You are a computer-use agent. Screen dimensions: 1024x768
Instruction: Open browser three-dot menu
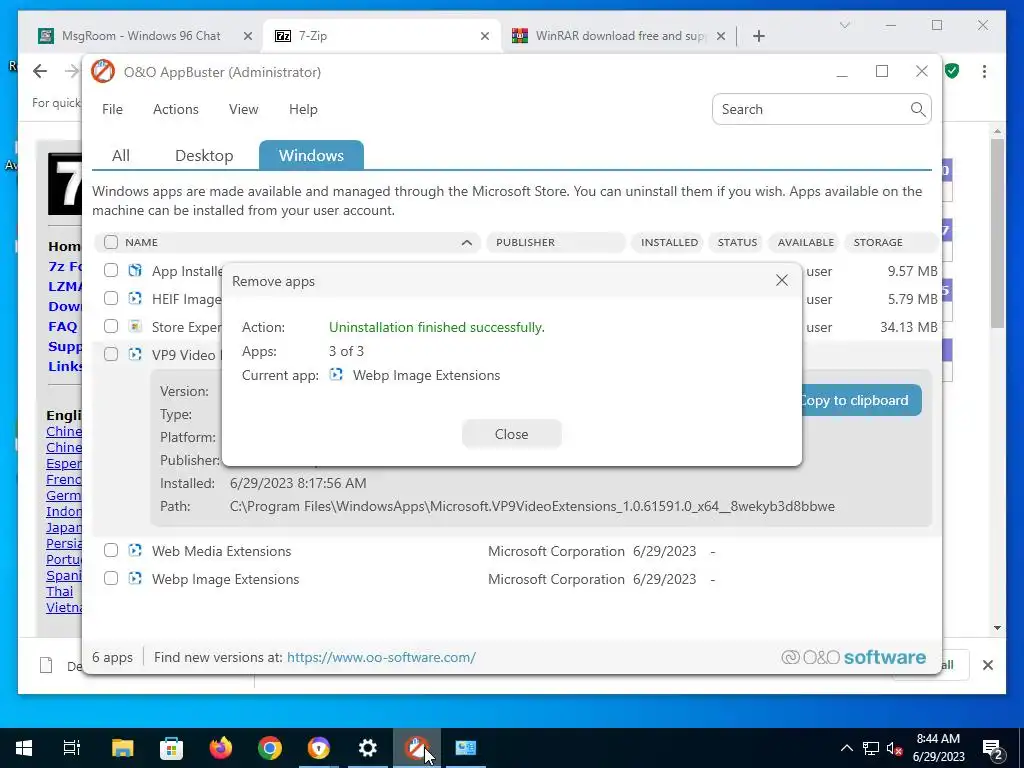(984, 71)
